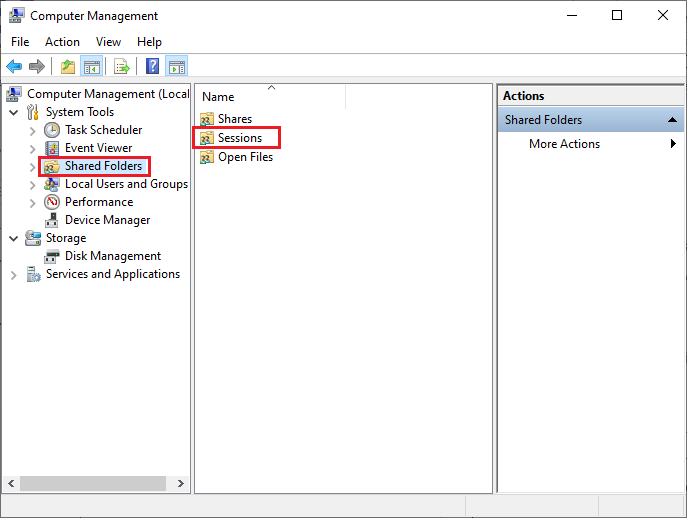The image size is (687, 518).
Task: Open the Action menu
Action: 62,42
